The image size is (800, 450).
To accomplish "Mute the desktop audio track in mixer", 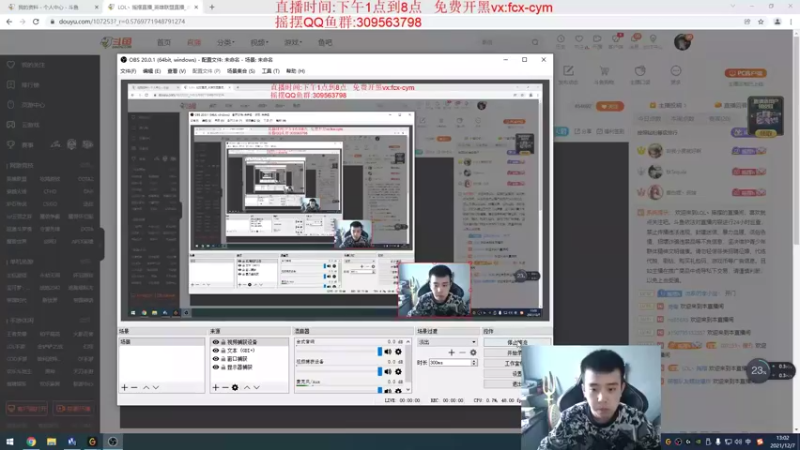I will click(388, 352).
